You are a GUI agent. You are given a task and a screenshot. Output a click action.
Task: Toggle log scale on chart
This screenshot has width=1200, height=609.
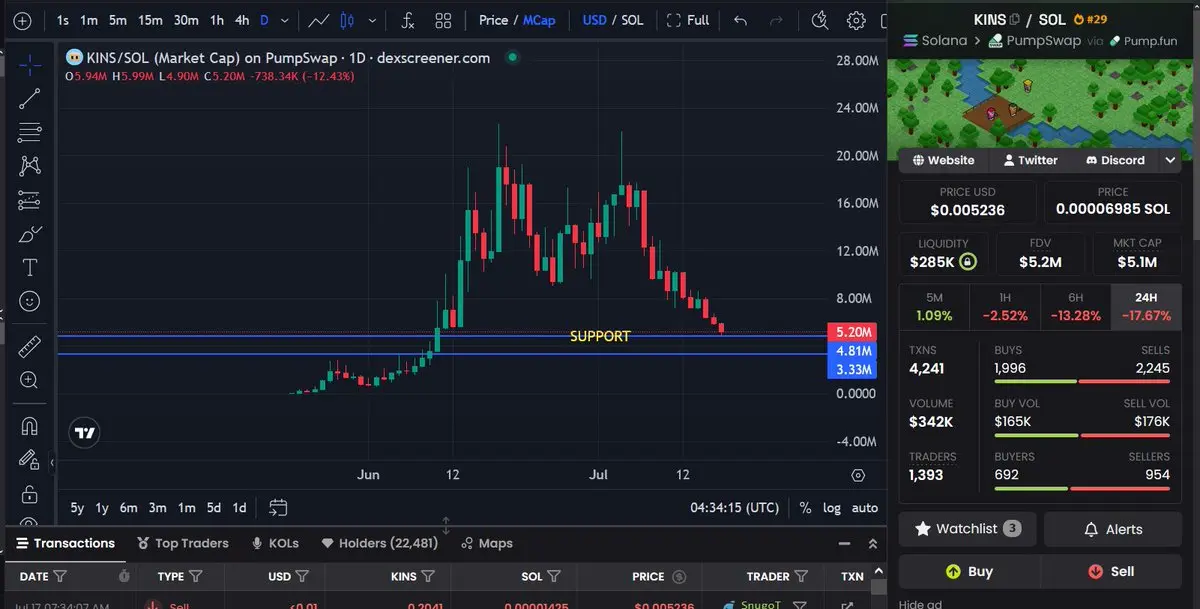(831, 508)
